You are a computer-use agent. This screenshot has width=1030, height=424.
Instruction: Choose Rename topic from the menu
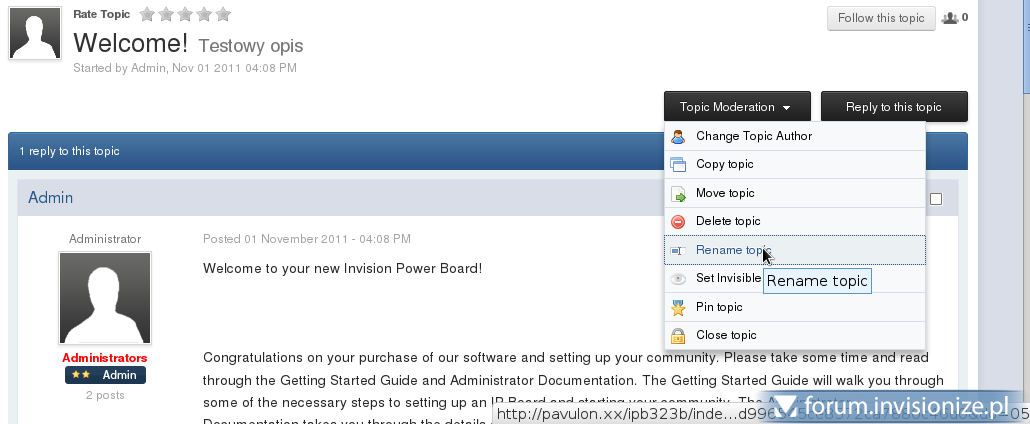[733, 250]
